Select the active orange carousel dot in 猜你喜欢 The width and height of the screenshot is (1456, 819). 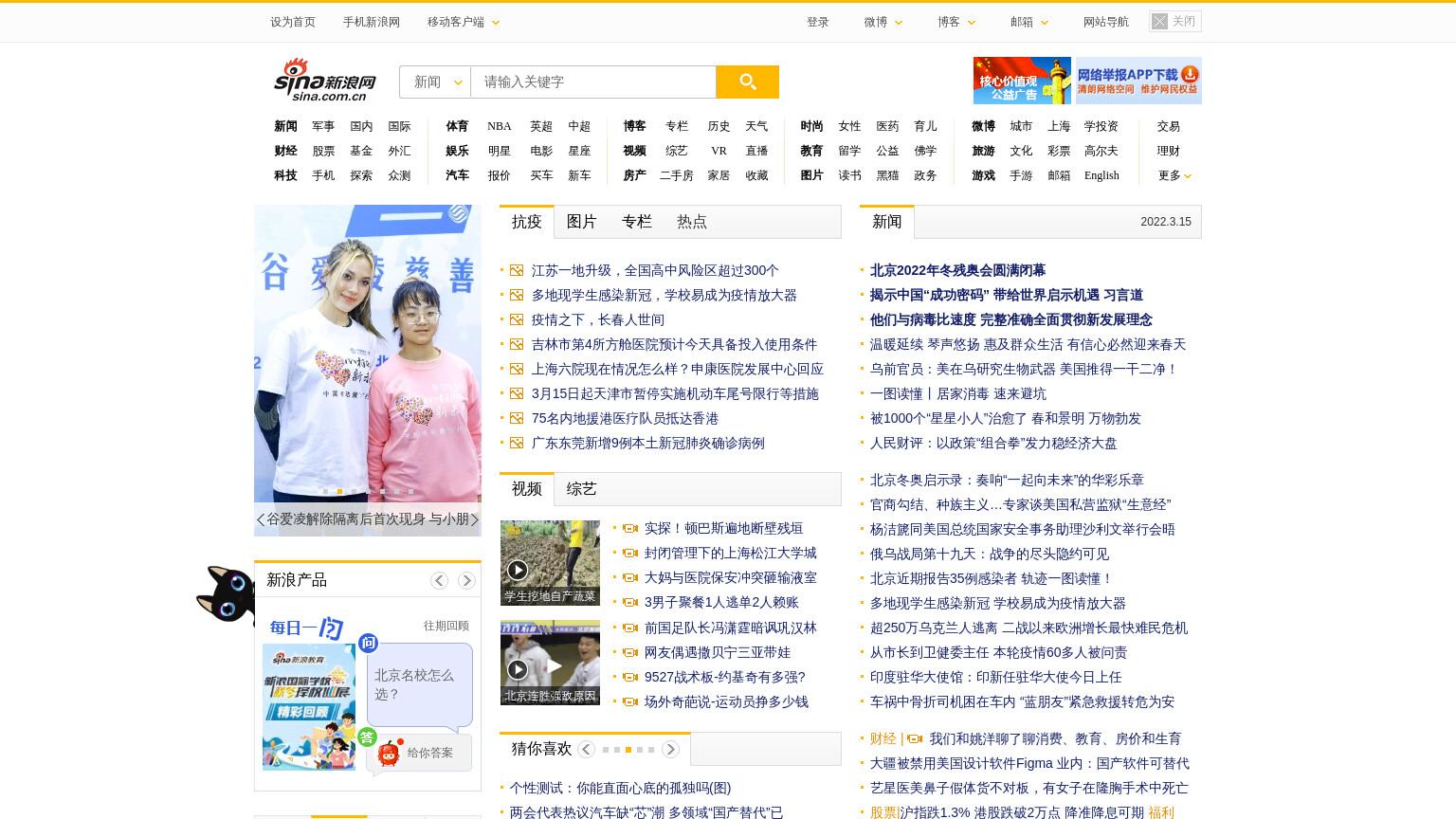tap(628, 750)
